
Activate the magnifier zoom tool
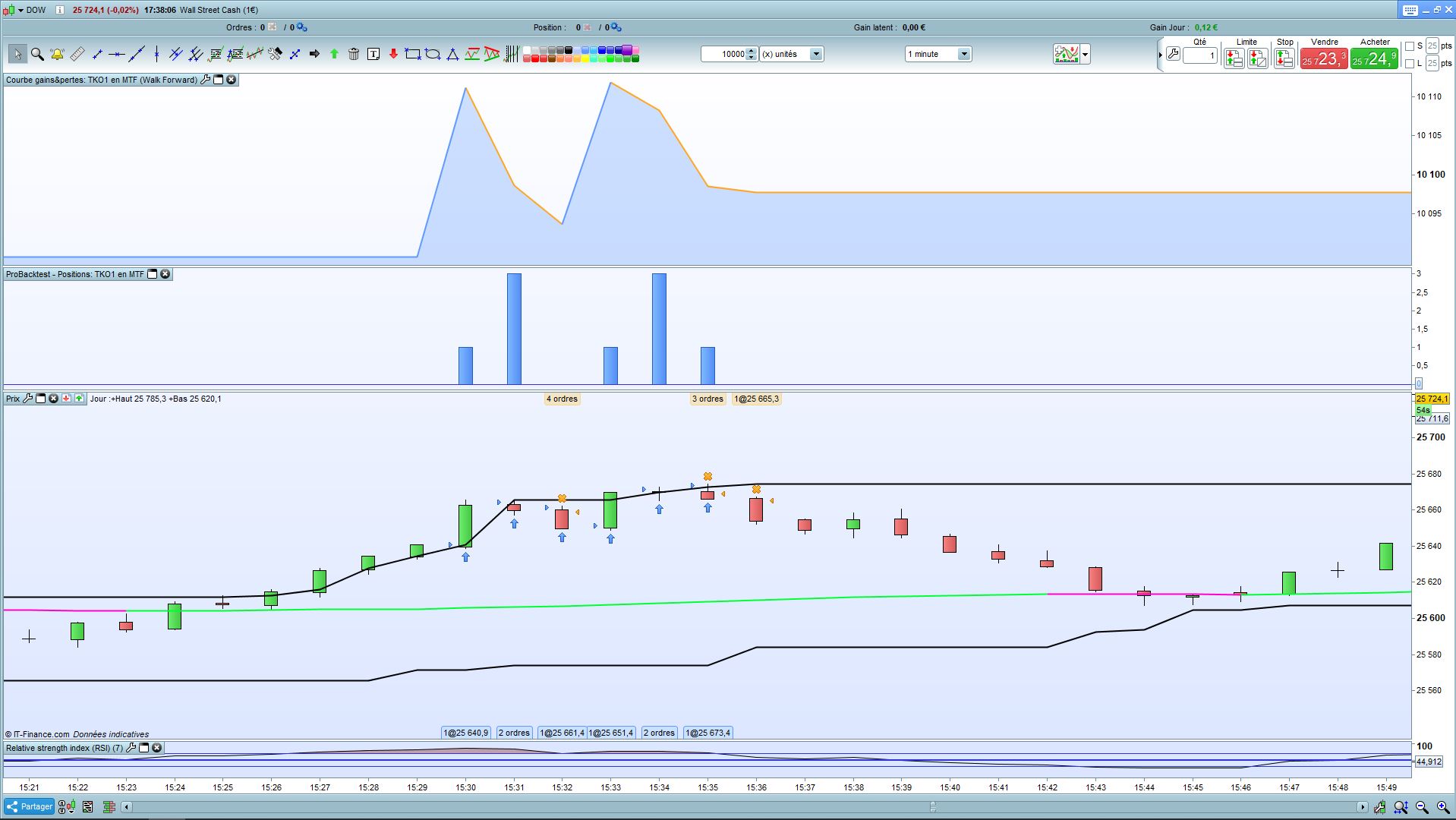click(37, 54)
